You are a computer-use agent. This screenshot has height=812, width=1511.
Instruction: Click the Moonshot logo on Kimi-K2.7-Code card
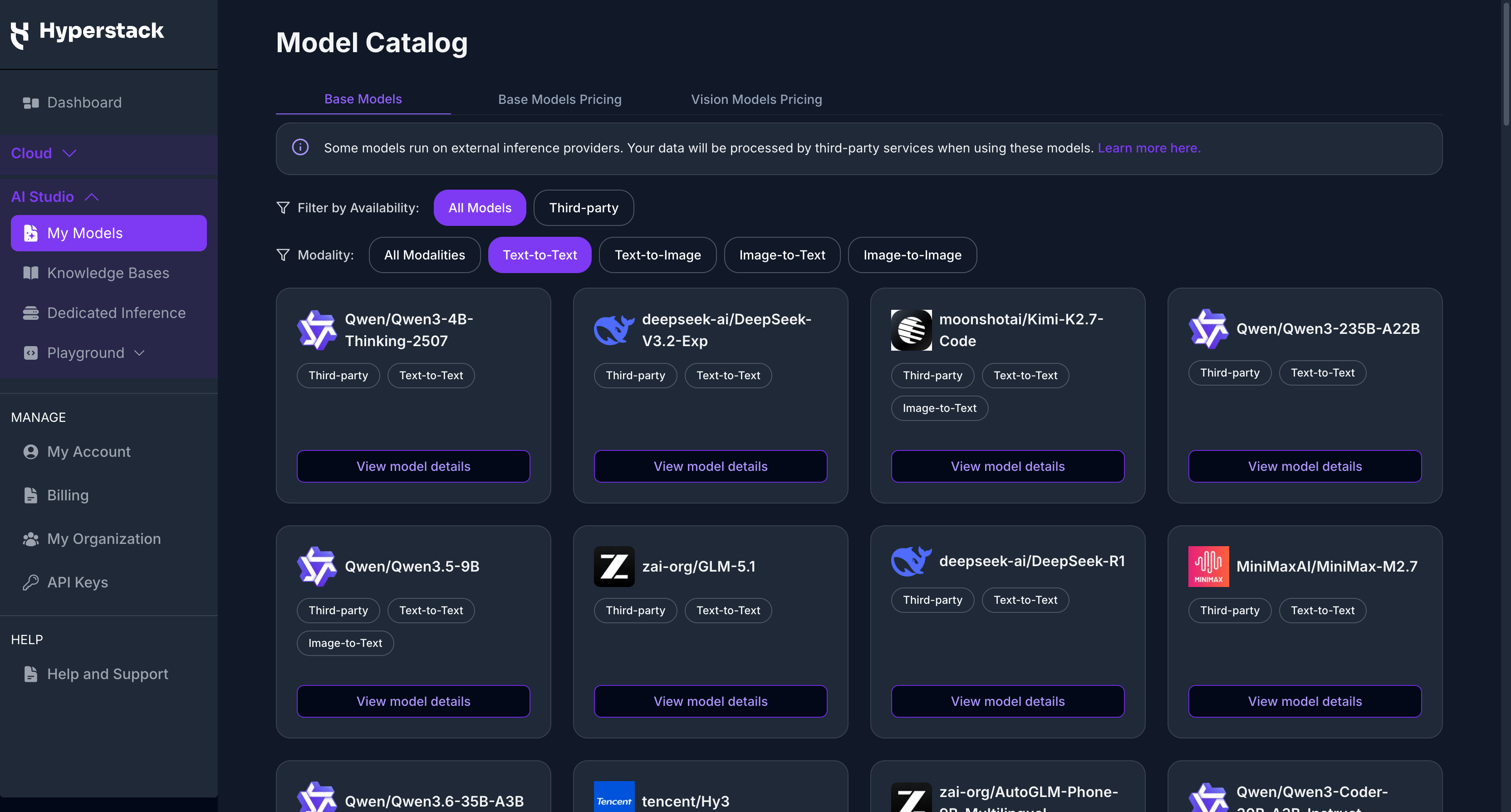coord(911,329)
